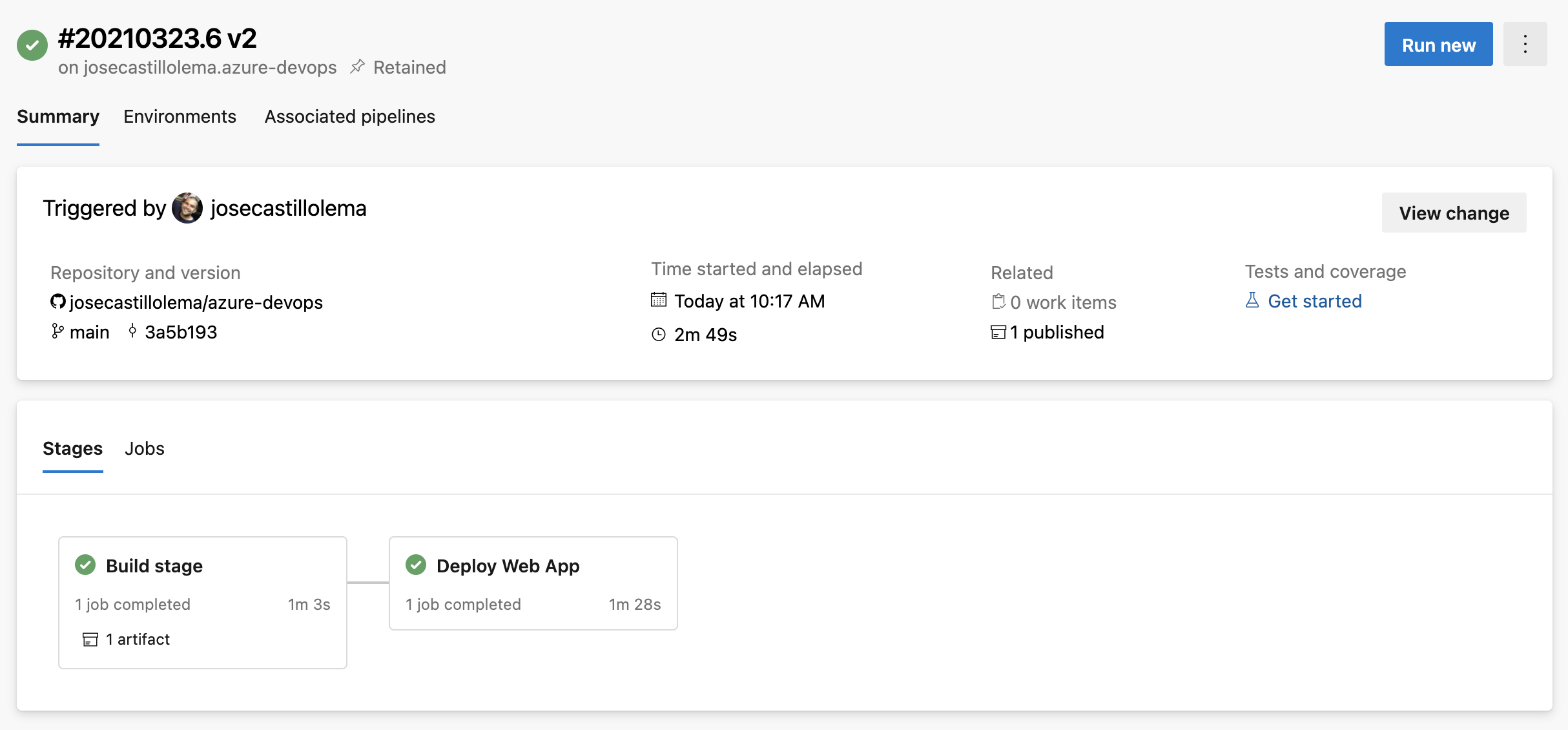This screenshot has height=730, width=1568.
Task: Open the Deploy Web App stage card
Action: [x=533, y=583]
